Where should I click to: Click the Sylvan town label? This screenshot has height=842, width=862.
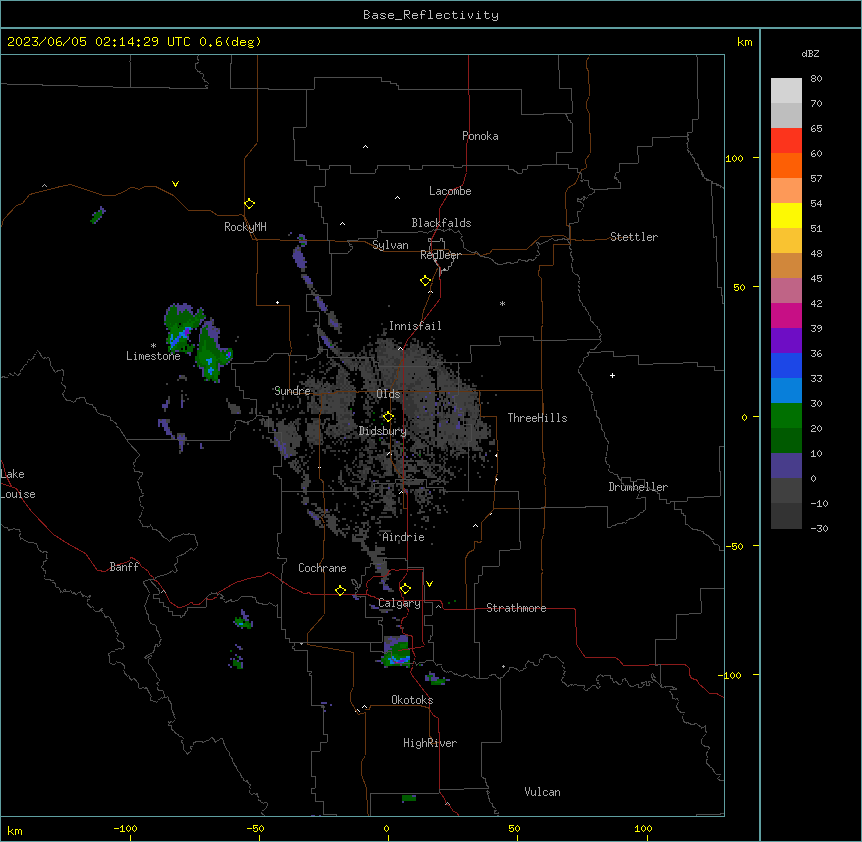pos(390,245)
